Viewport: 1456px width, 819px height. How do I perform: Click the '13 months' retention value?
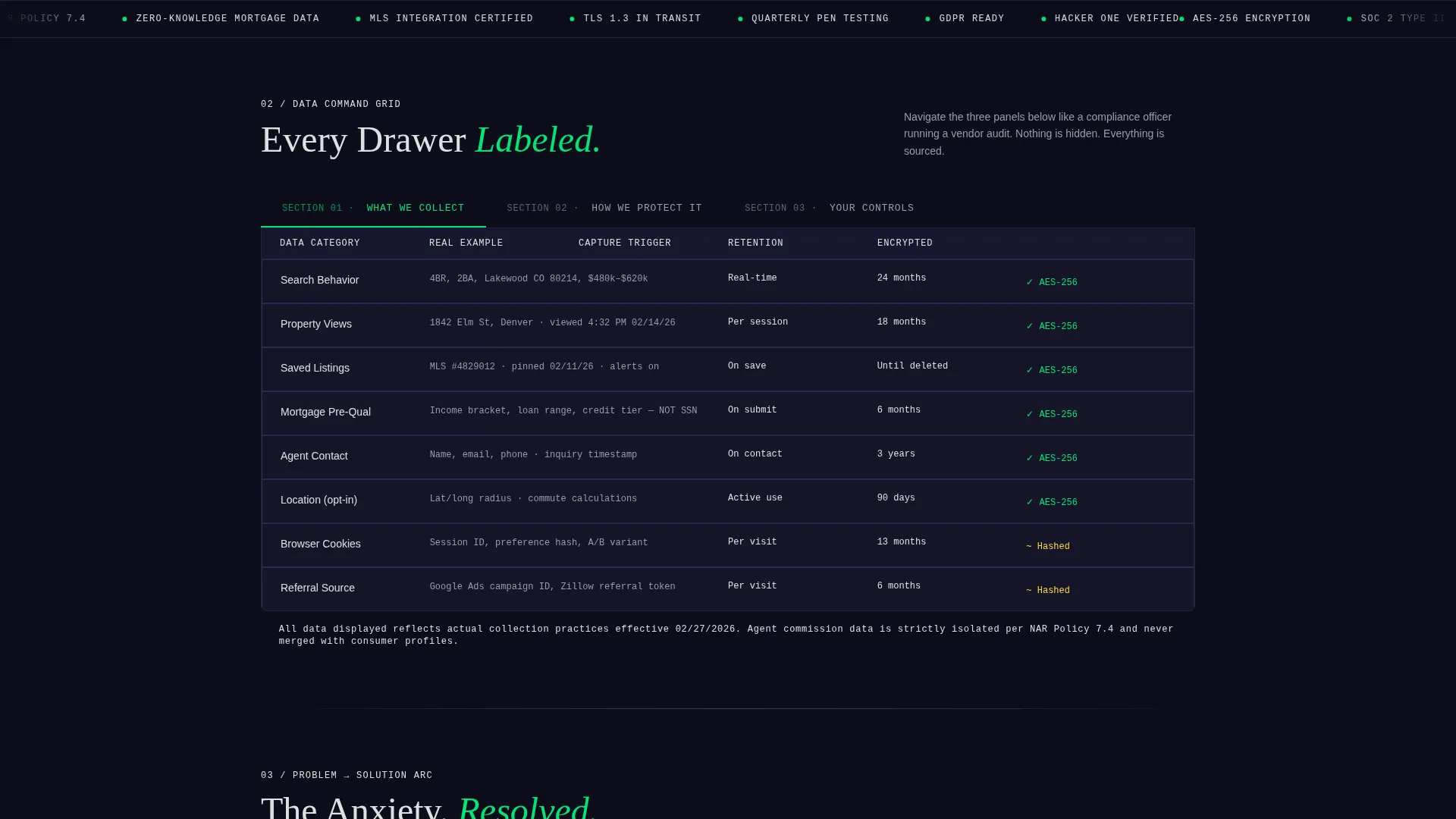coord(902,542)
